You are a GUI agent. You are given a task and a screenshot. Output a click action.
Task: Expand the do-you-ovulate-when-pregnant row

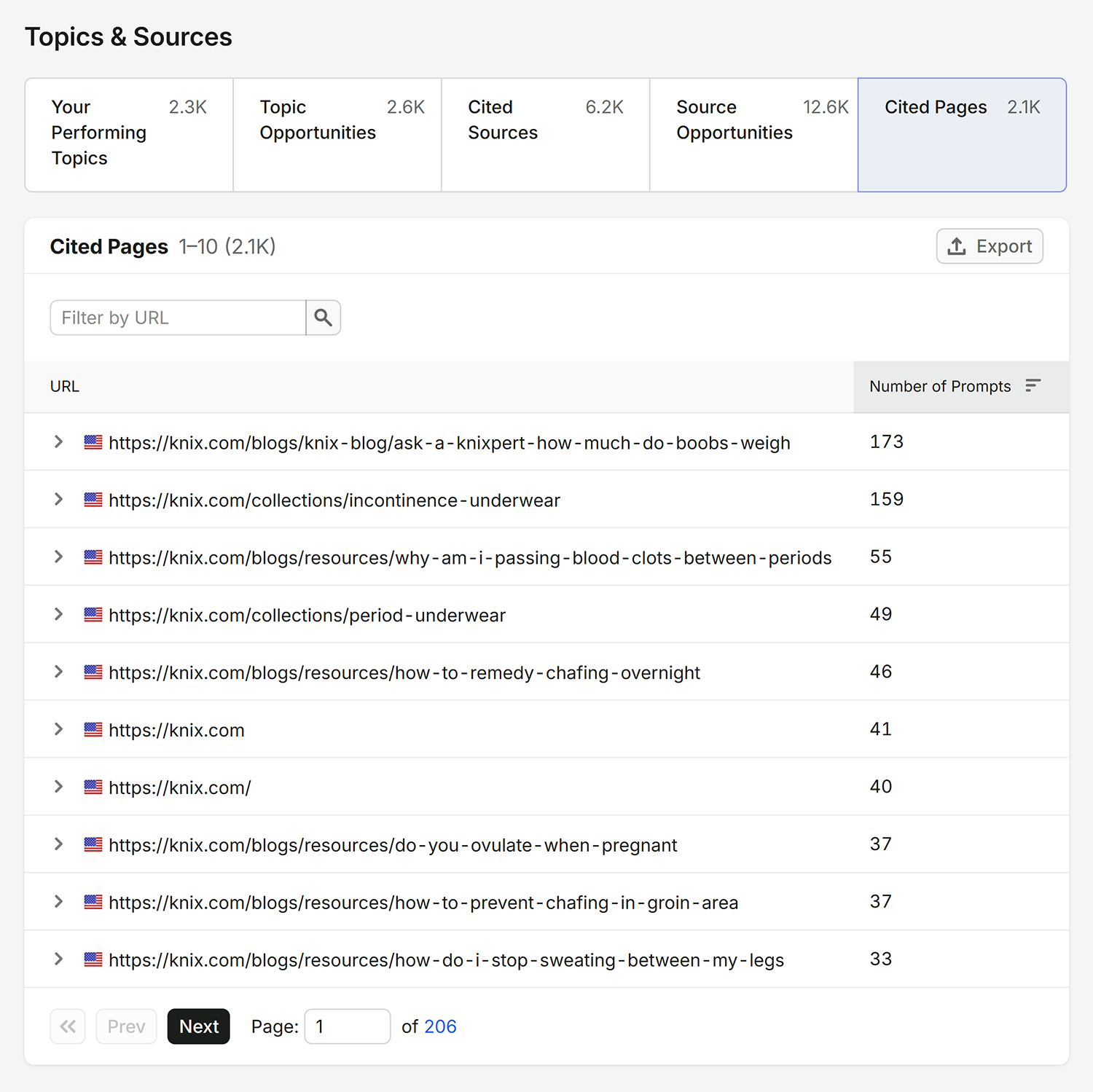tap(58, 844)
